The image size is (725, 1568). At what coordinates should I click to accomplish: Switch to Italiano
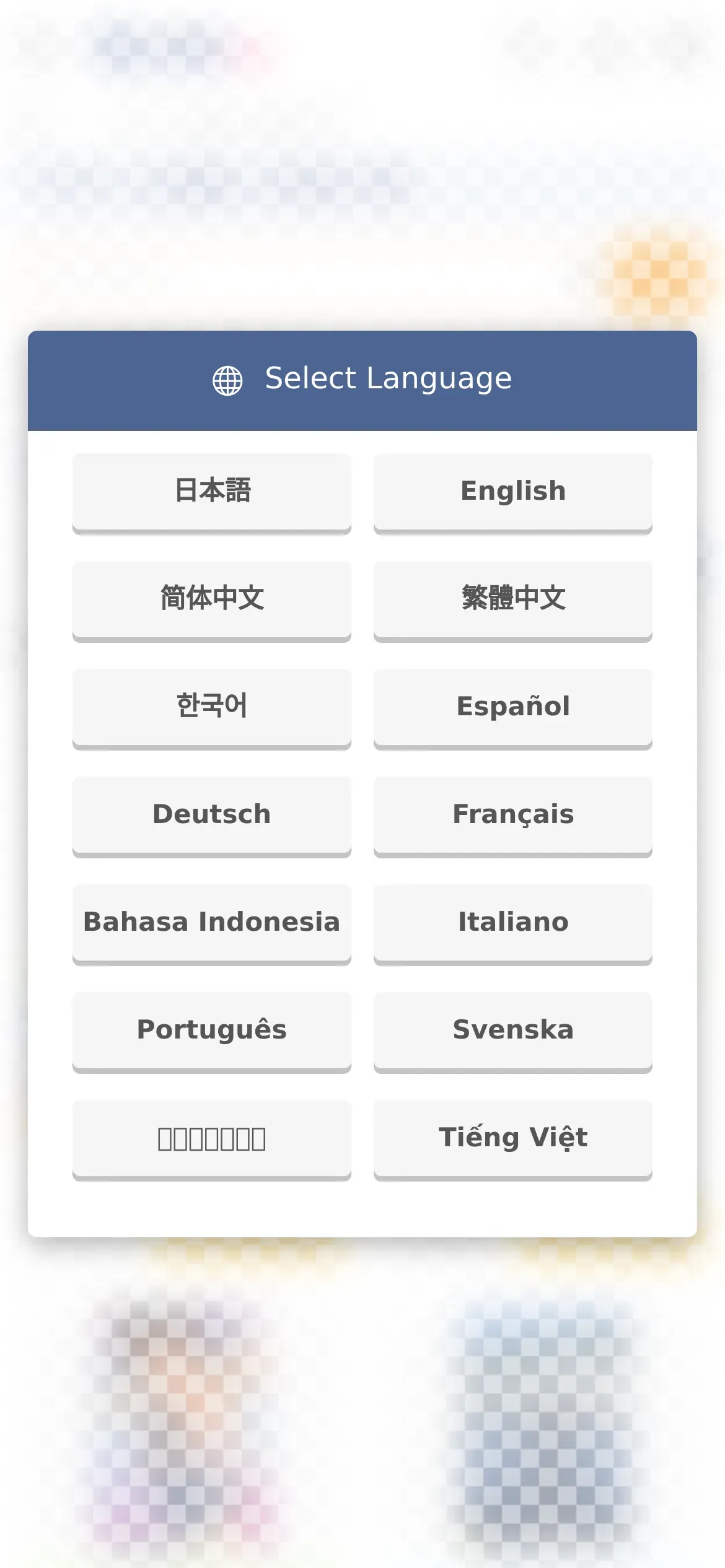513,923
